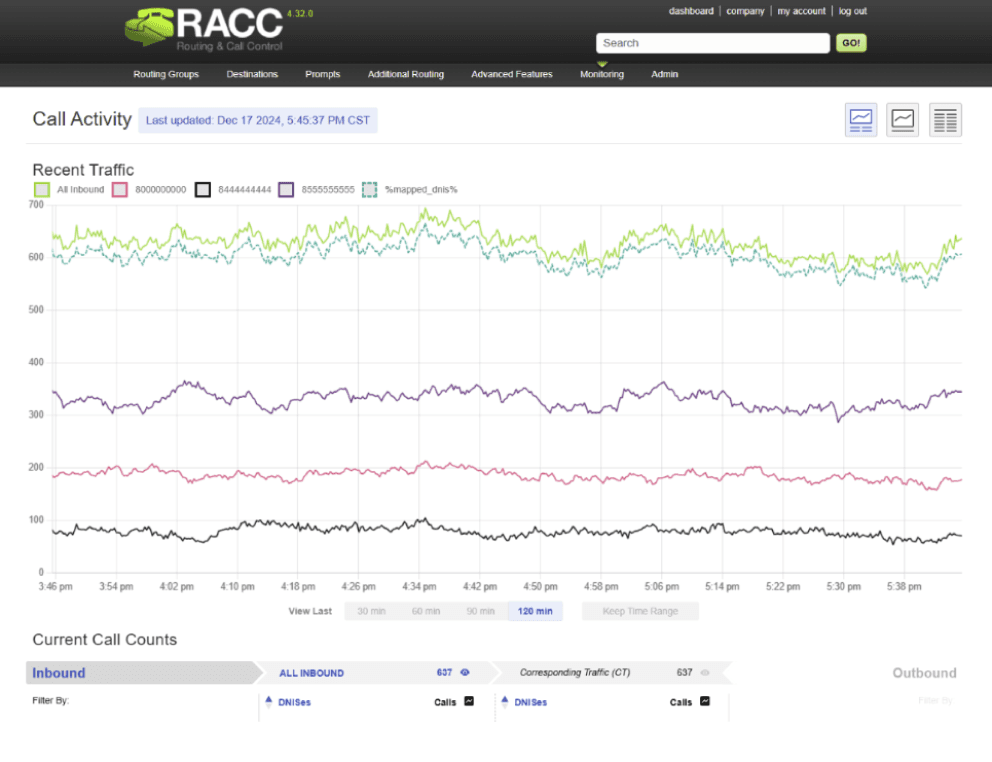Sort Corresponding Traffic DNISes by arrow
992x762 pixels.
coord(505,701)
